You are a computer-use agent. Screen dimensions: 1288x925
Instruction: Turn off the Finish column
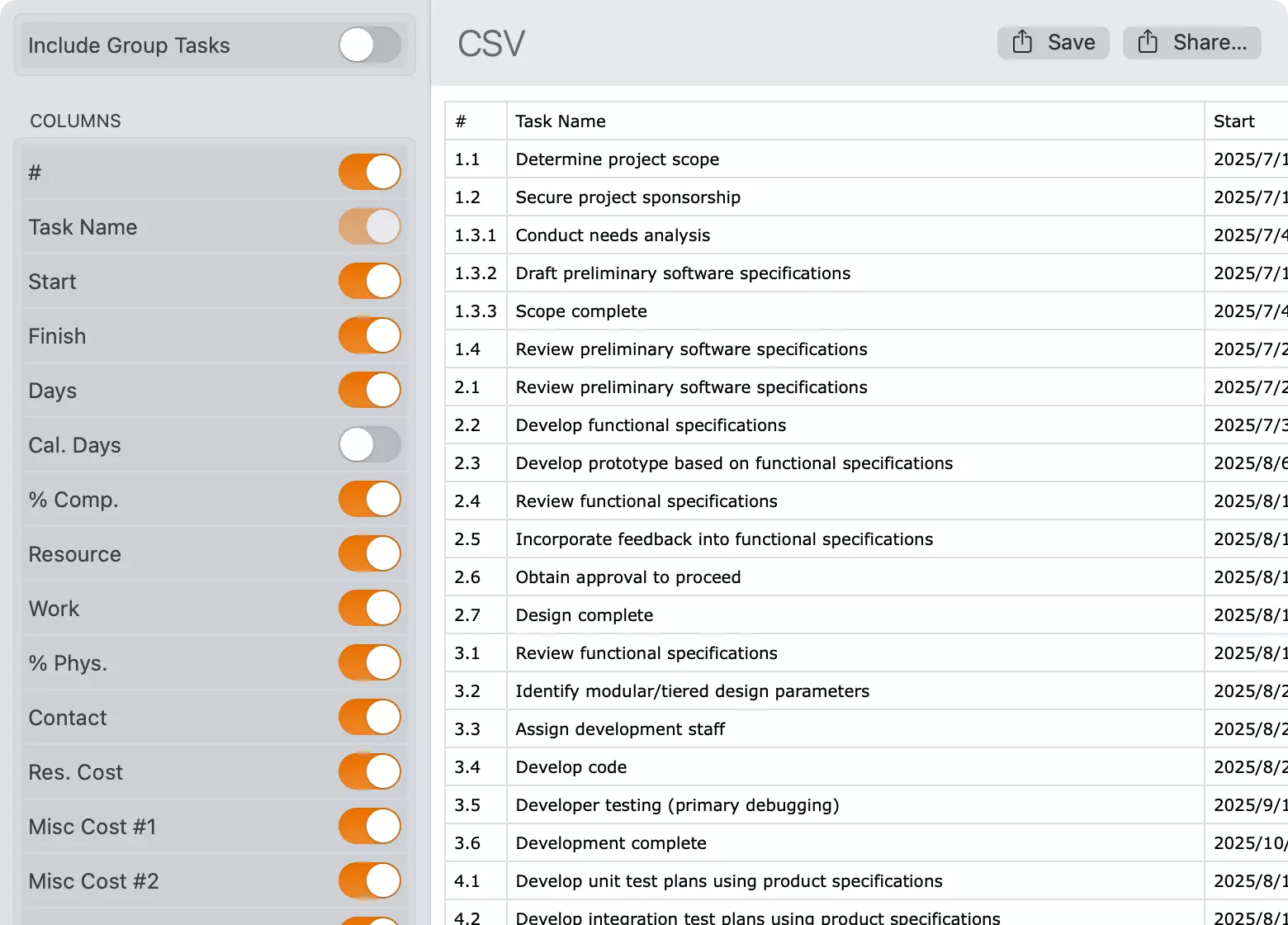pos(369,335)
